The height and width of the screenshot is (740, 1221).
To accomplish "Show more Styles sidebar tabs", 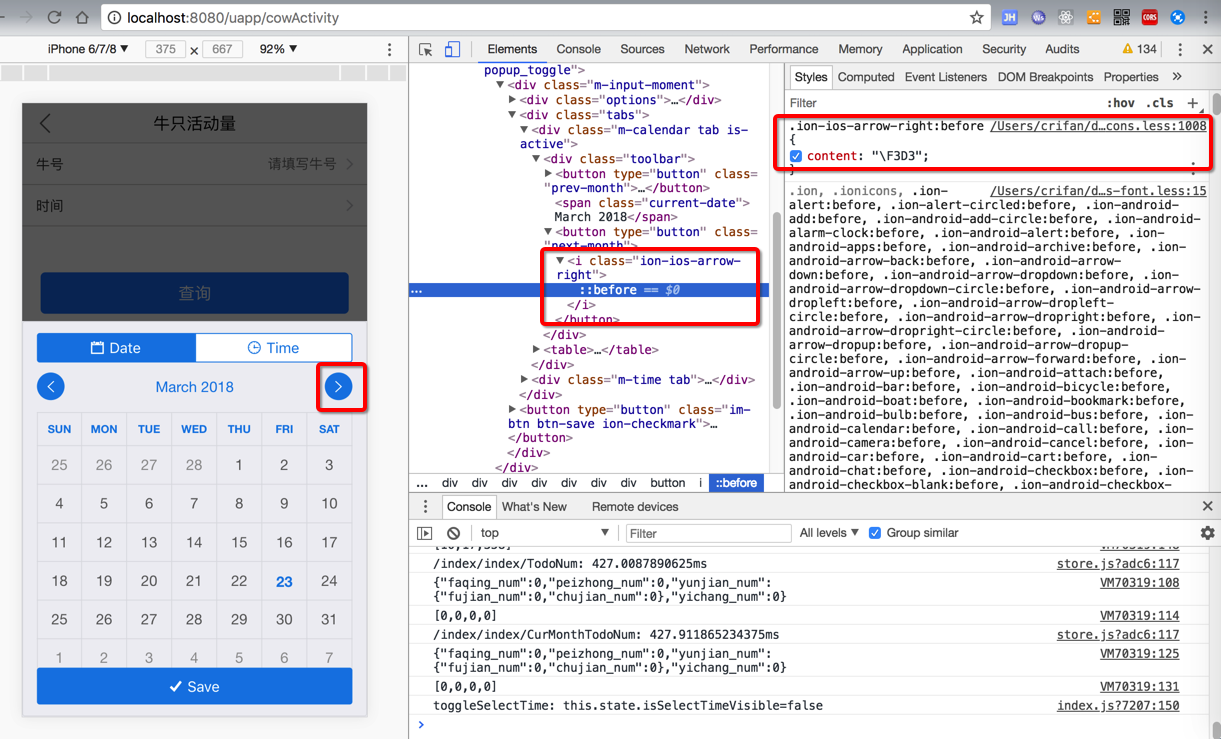I will click(1177, 77).
